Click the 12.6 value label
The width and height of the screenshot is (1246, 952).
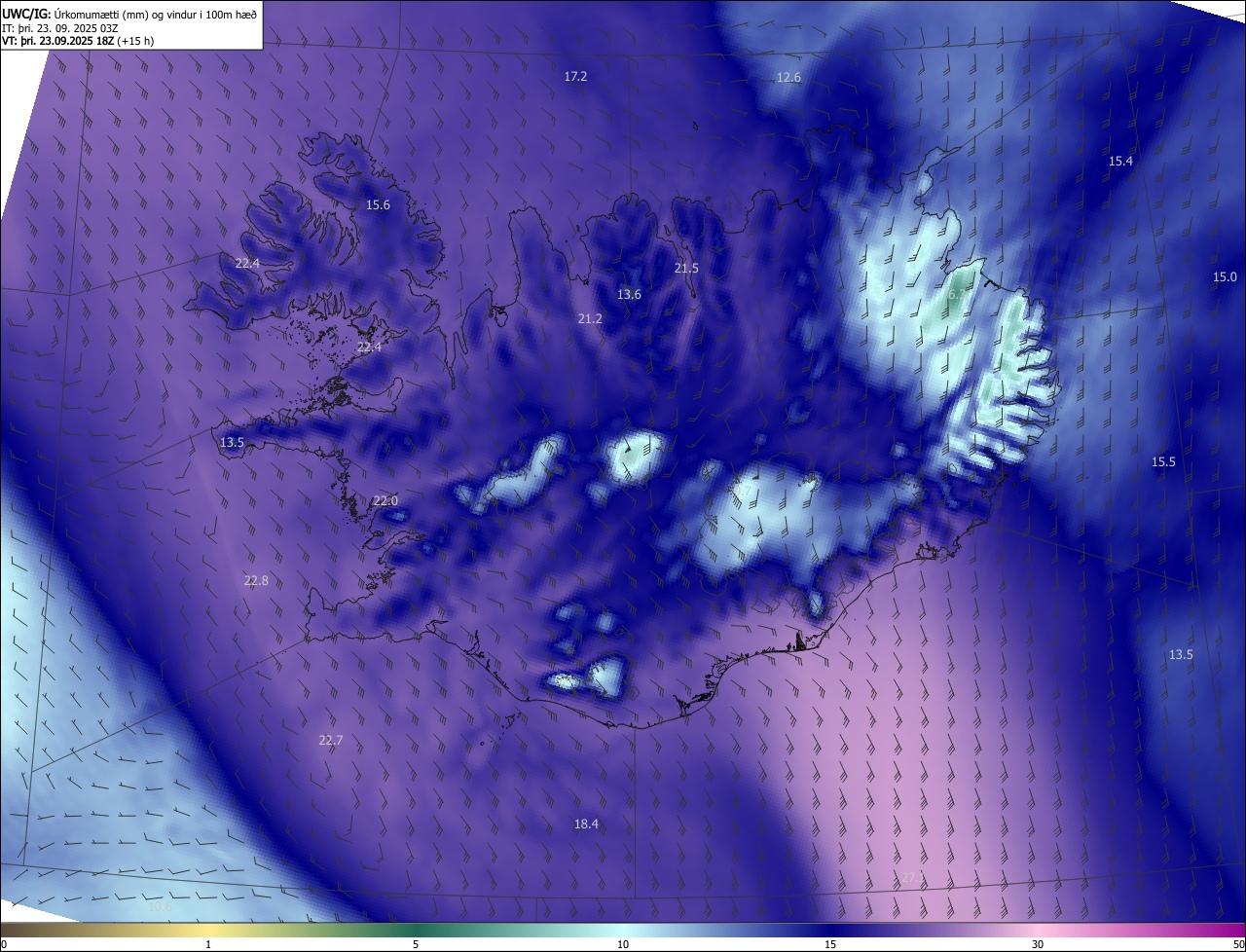tap(788, 77)
